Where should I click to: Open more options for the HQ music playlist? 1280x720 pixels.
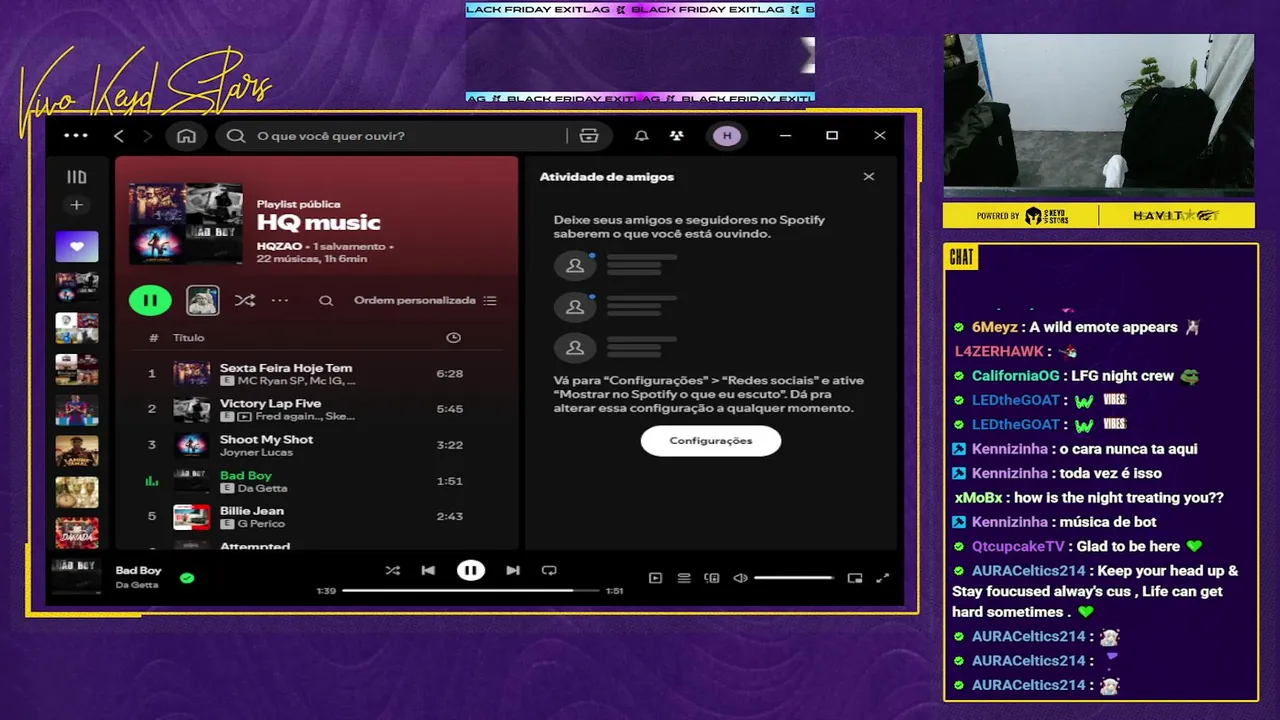click(x=280, y=300)
